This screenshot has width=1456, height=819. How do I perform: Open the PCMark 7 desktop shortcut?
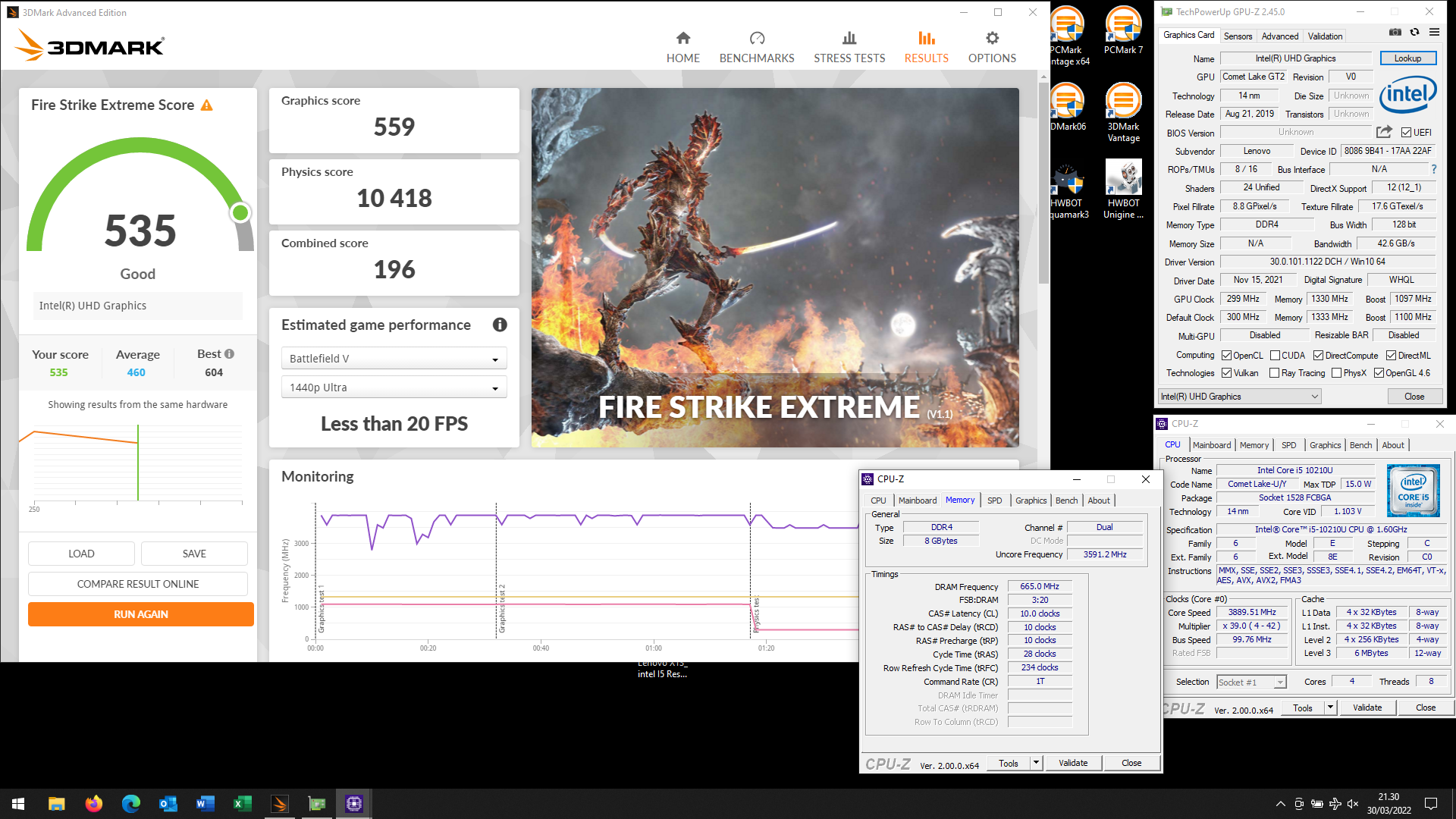point(1123,30)
